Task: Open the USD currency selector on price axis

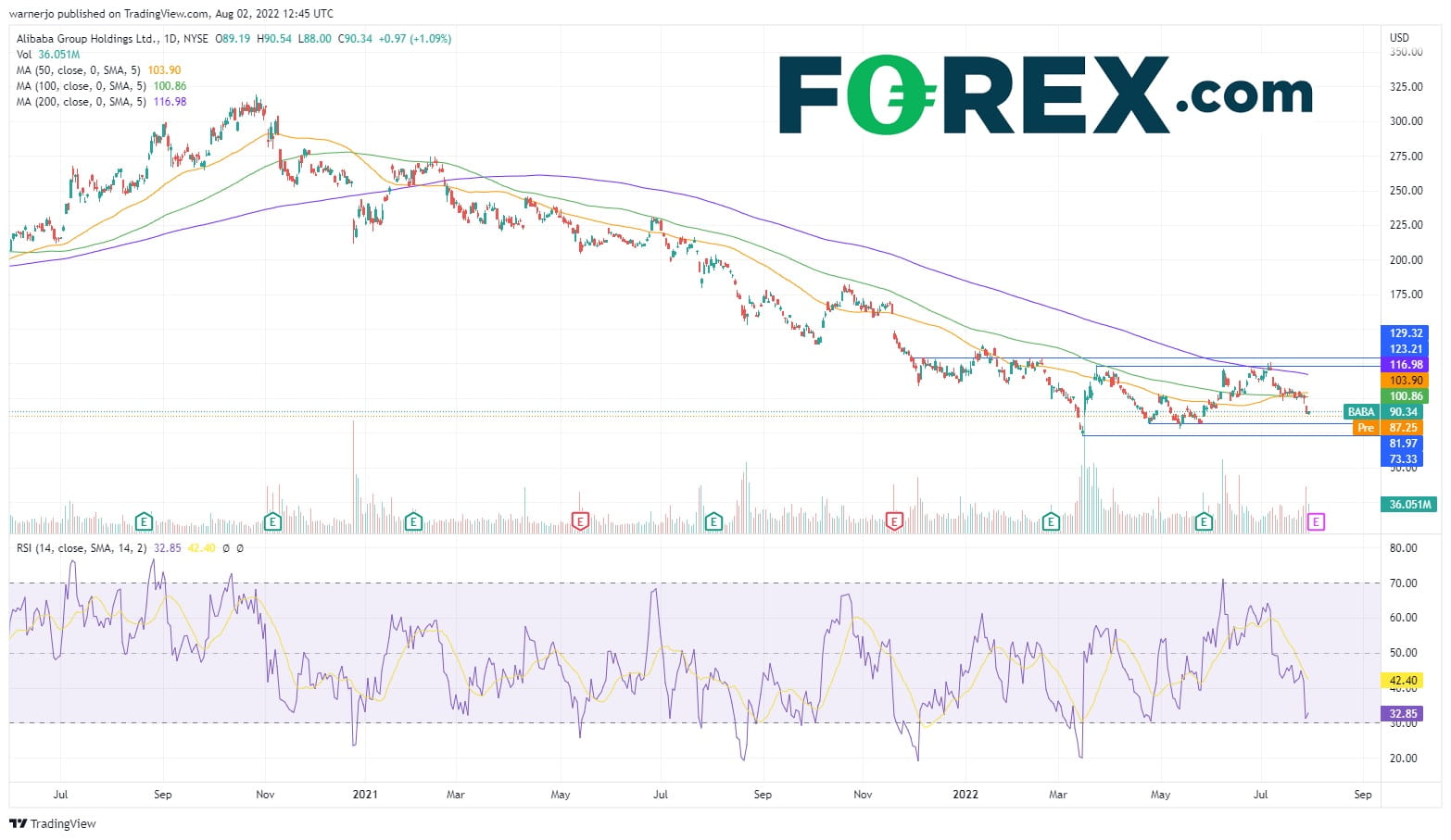Action: pyautogui.click(x=1399, y=38)
